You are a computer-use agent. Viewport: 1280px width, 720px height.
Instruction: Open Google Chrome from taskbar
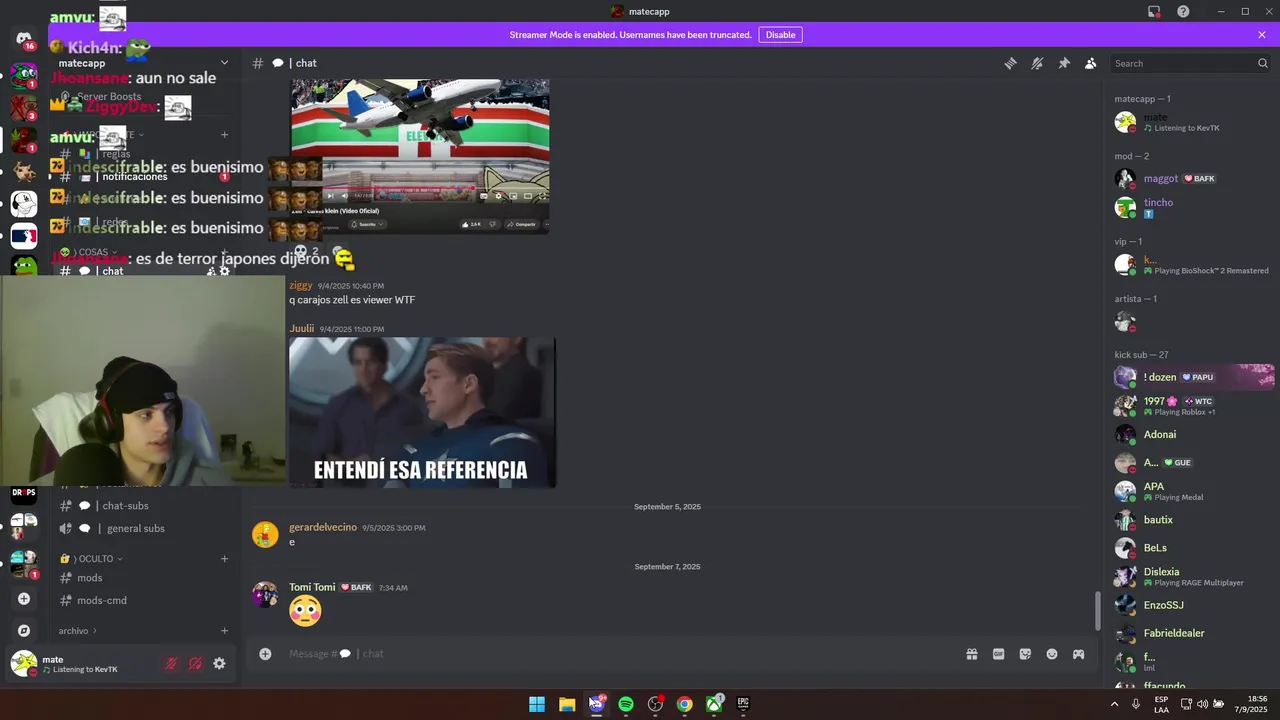click(684, 704)
